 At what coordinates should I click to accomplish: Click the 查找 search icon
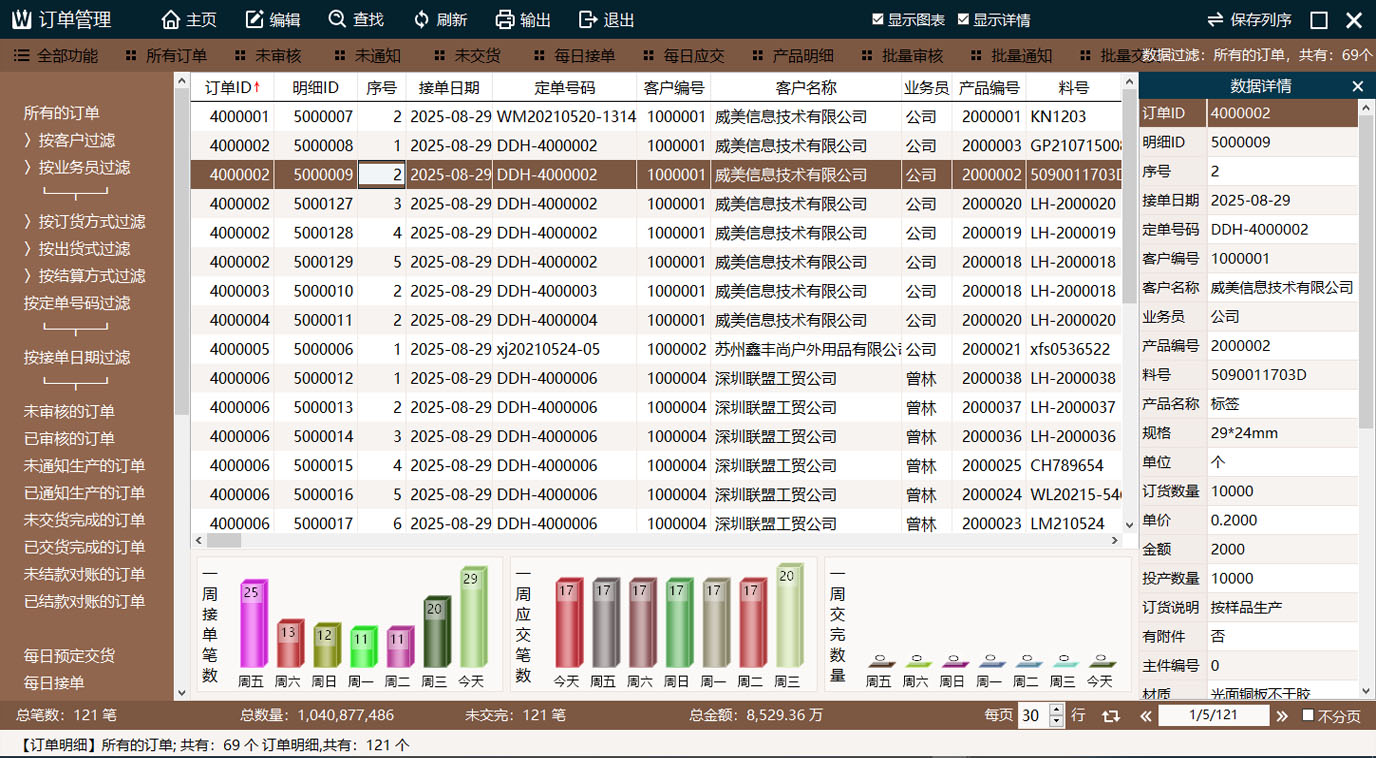(337, 20)
